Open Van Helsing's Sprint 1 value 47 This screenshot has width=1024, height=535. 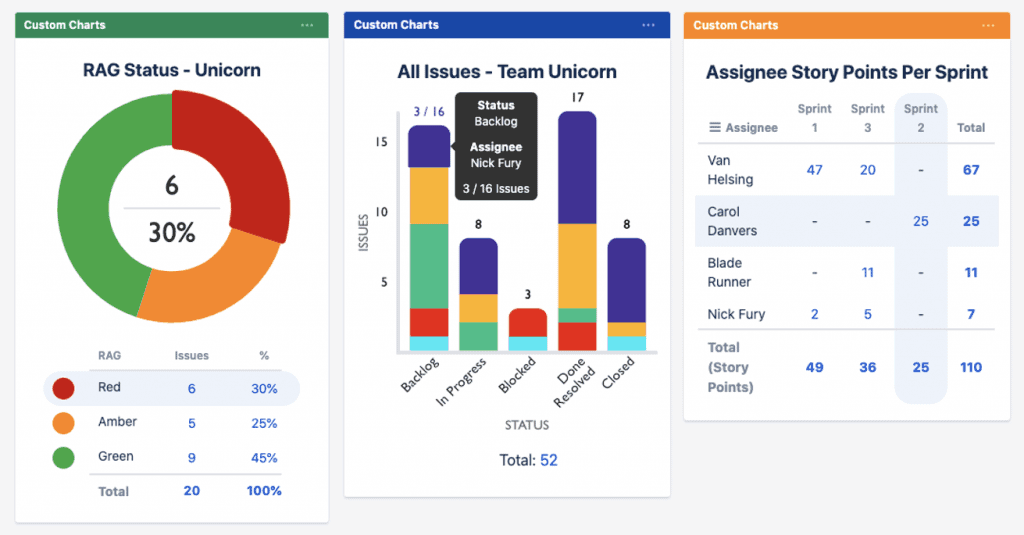point(814,170)
